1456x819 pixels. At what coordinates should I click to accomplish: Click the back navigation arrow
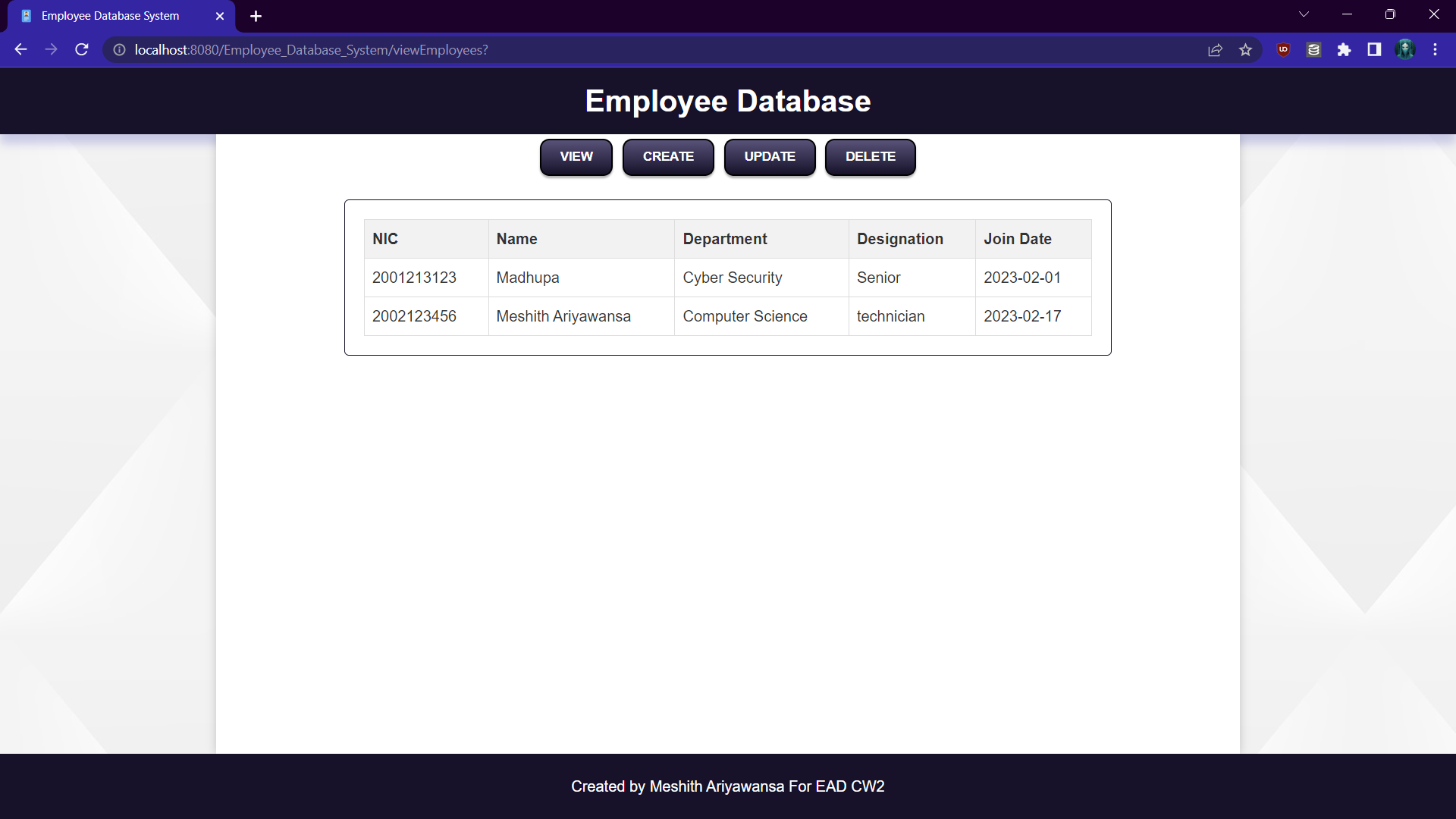click(x=20, y=49)
